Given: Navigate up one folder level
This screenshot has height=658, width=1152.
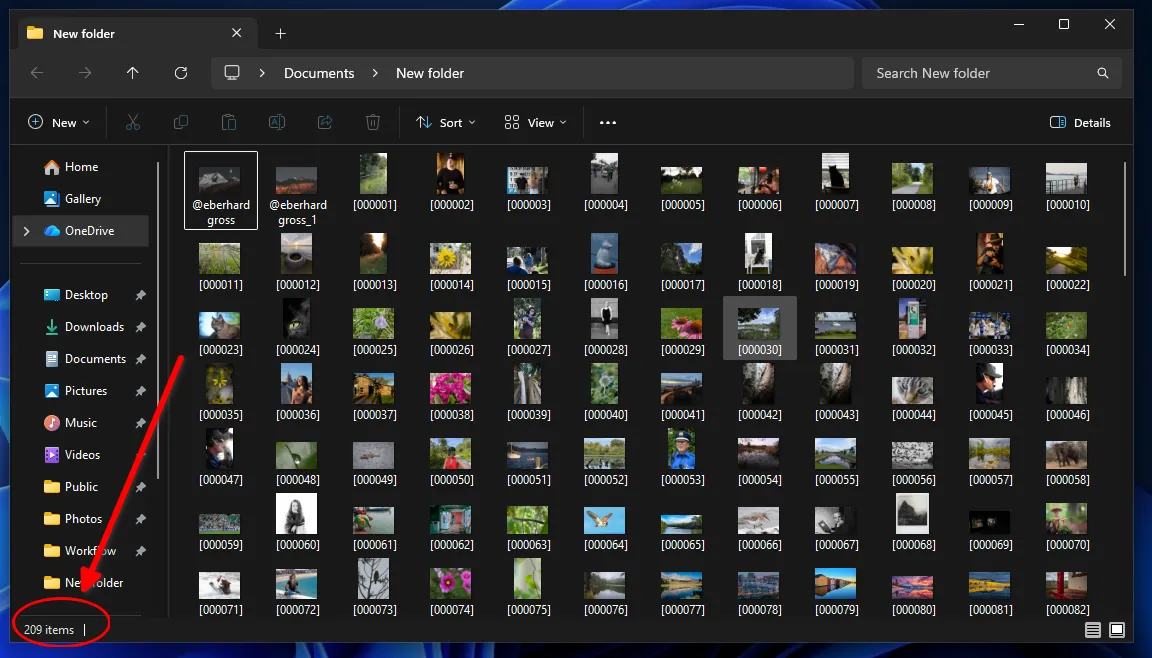Looking at the screenshot, I should 132,72.
